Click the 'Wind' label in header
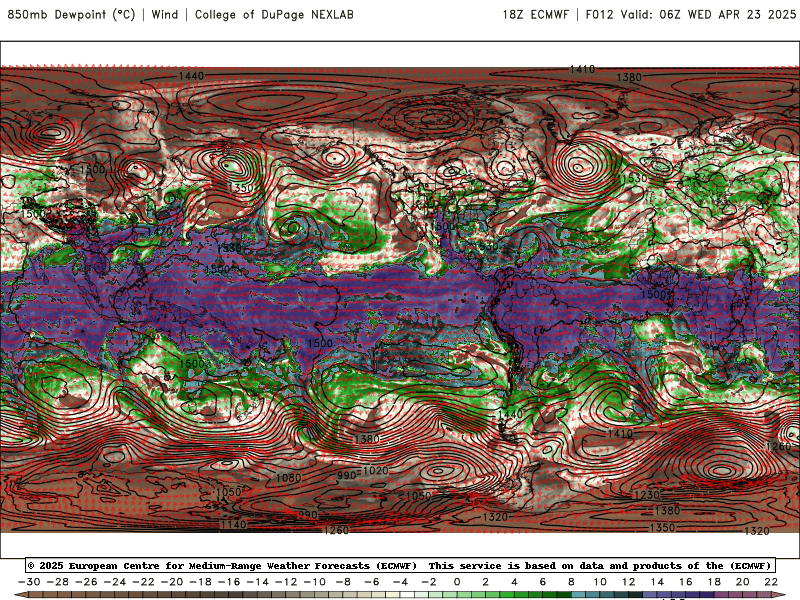The image size is (800, 600). [x=165, y=14]
